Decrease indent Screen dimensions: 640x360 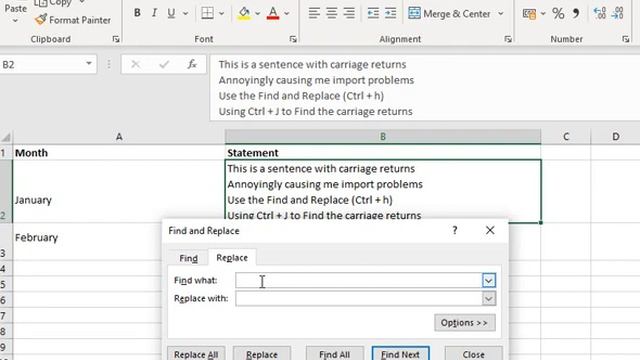click(x=373, y=13)
